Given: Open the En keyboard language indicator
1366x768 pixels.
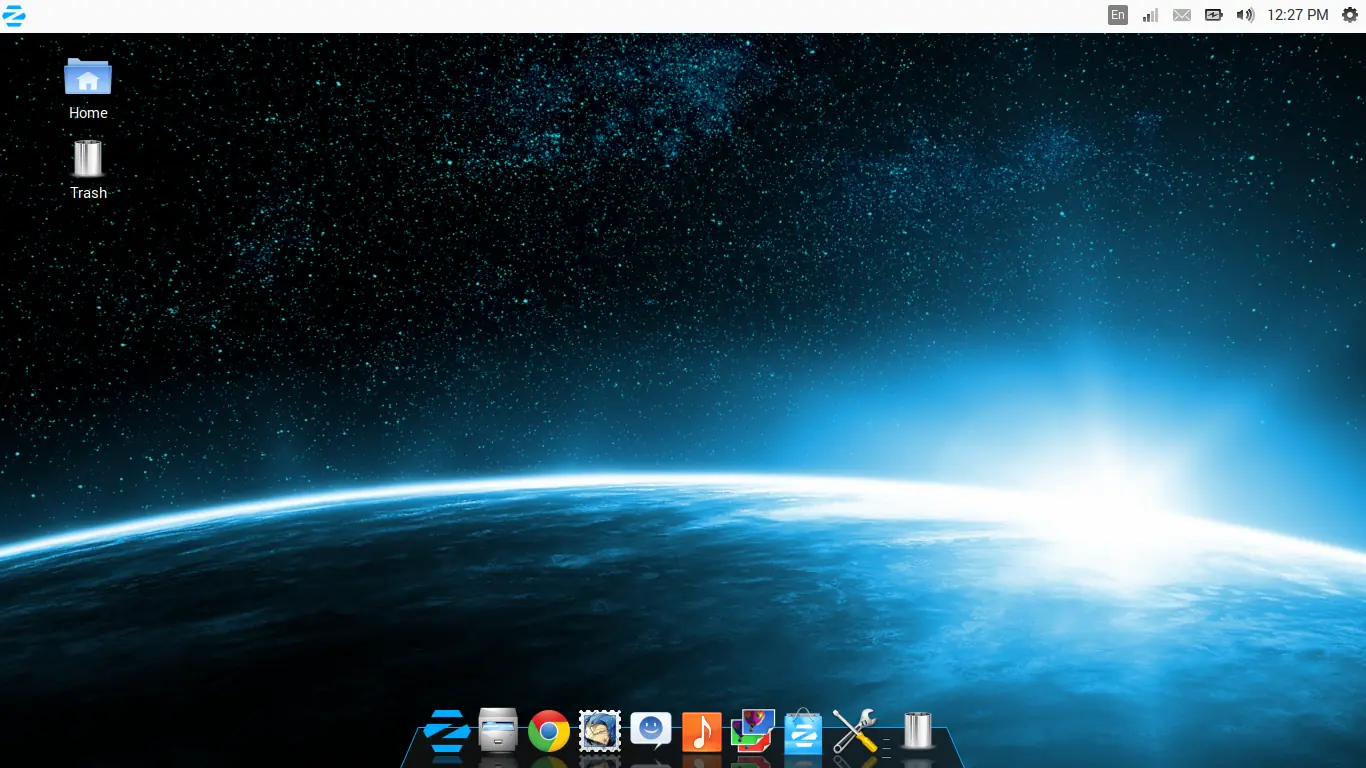Looking at the screenshot, I should (x=1118, y=15).
